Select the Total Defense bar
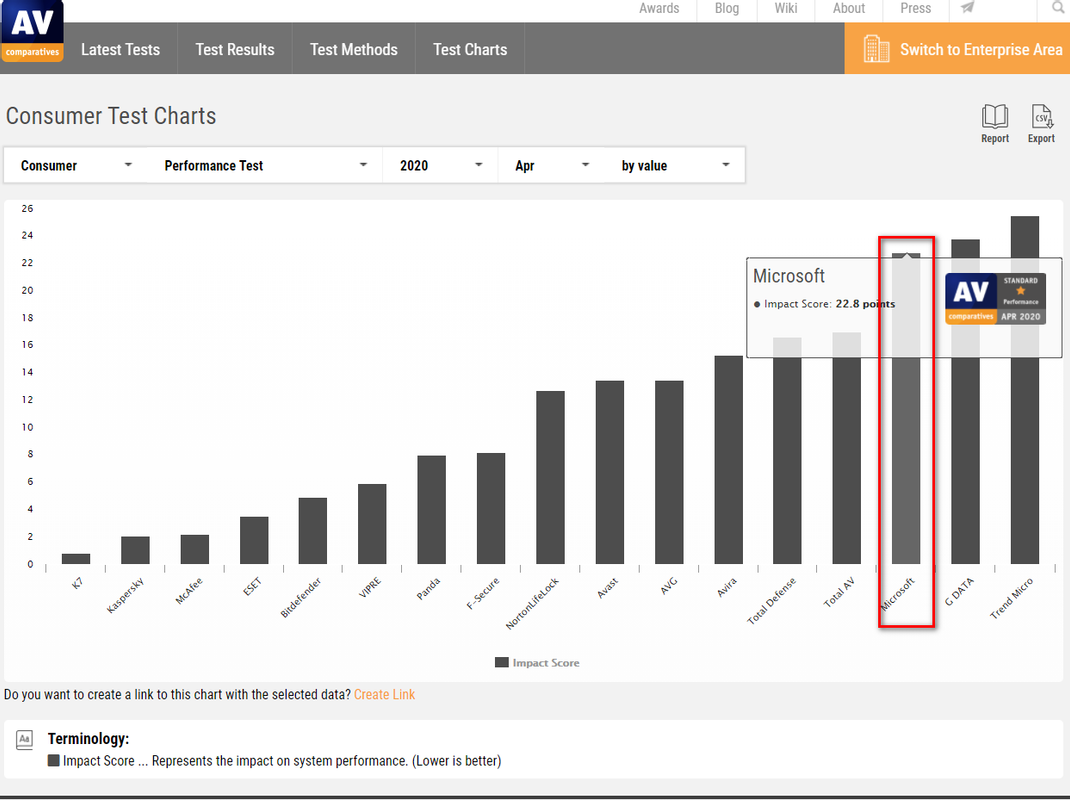The height and width of the screenshot is (800, 1070). coord(787,451)
